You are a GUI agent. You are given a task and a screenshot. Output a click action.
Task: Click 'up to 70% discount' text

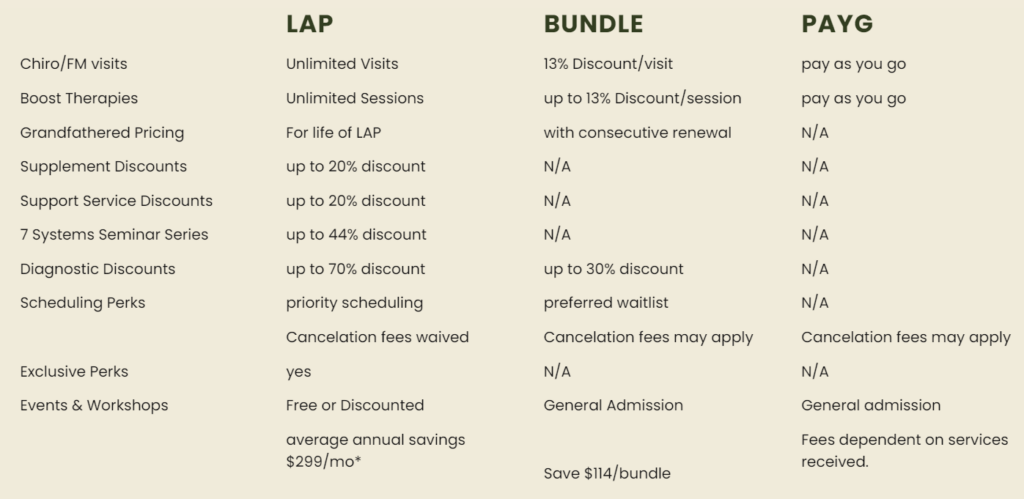point(355,269)
